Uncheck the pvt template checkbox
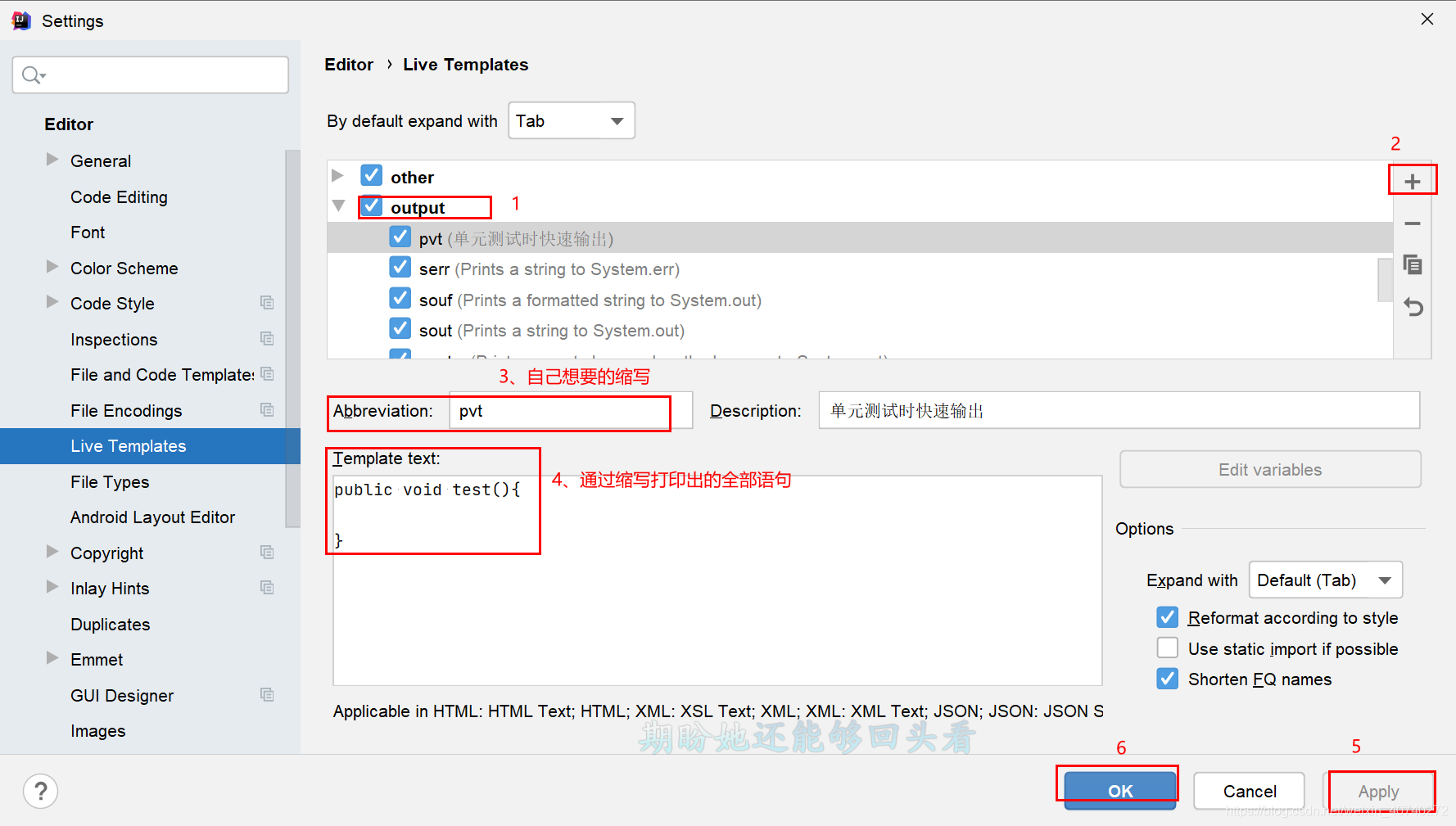This screenshot has width=1456, height=826. coord(400,237)
